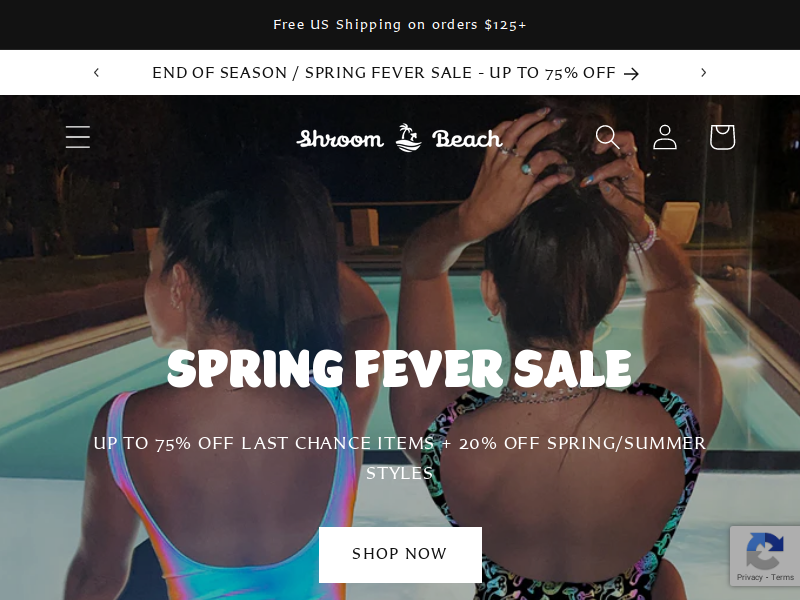
Task: Click the SHOP NOW button
Action: click(400, 555)
